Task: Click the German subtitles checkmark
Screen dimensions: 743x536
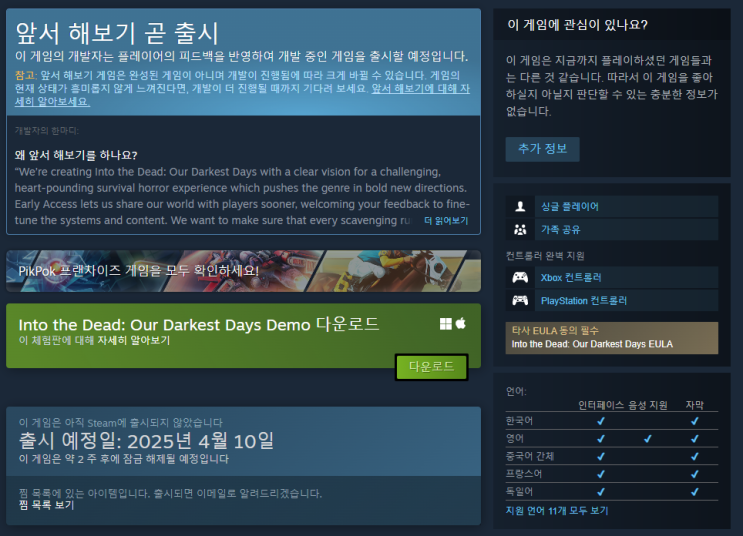Action: 695,492
